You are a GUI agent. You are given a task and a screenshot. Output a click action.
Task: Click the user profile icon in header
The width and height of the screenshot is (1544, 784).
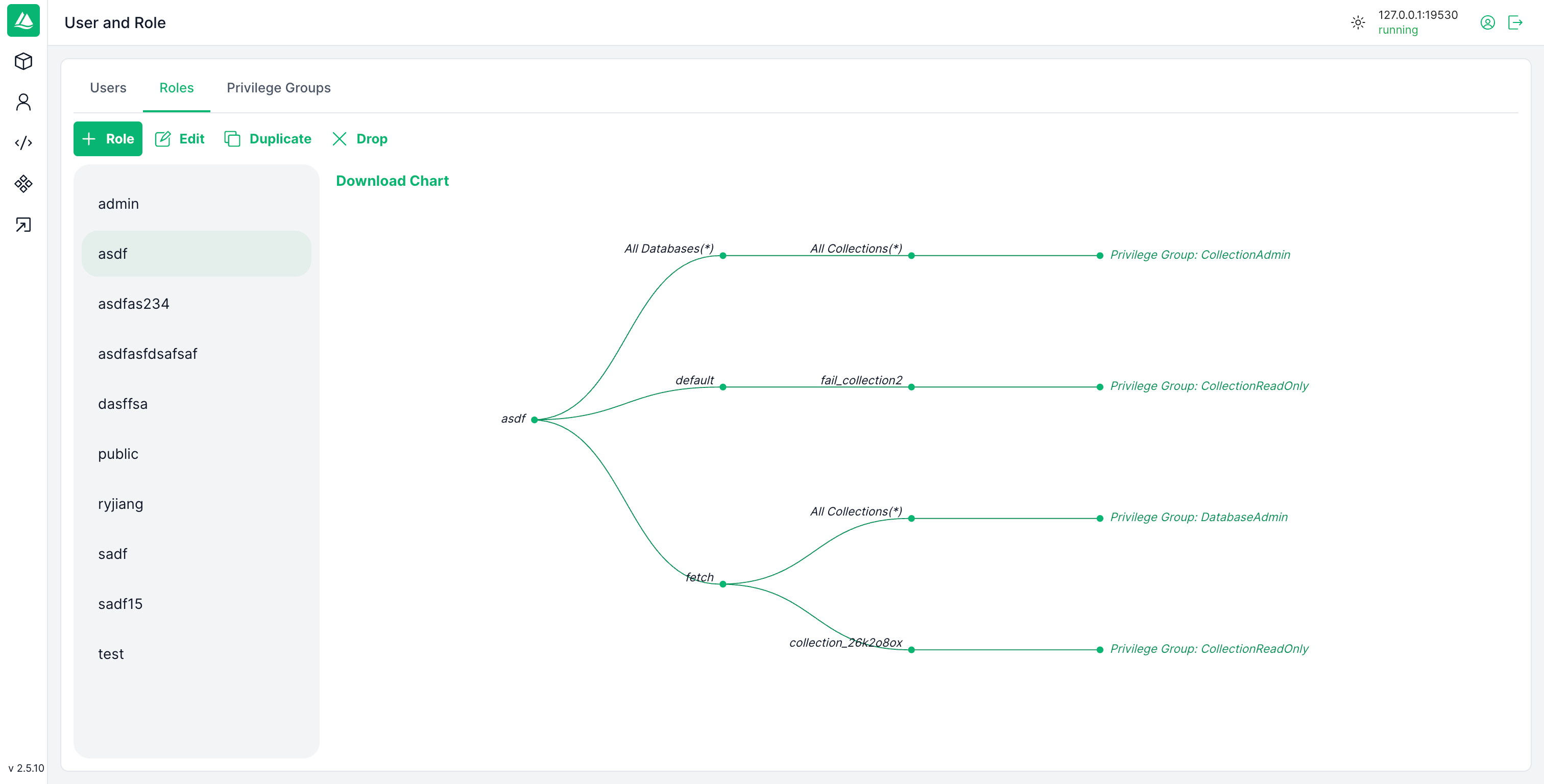pos(1487,23)
